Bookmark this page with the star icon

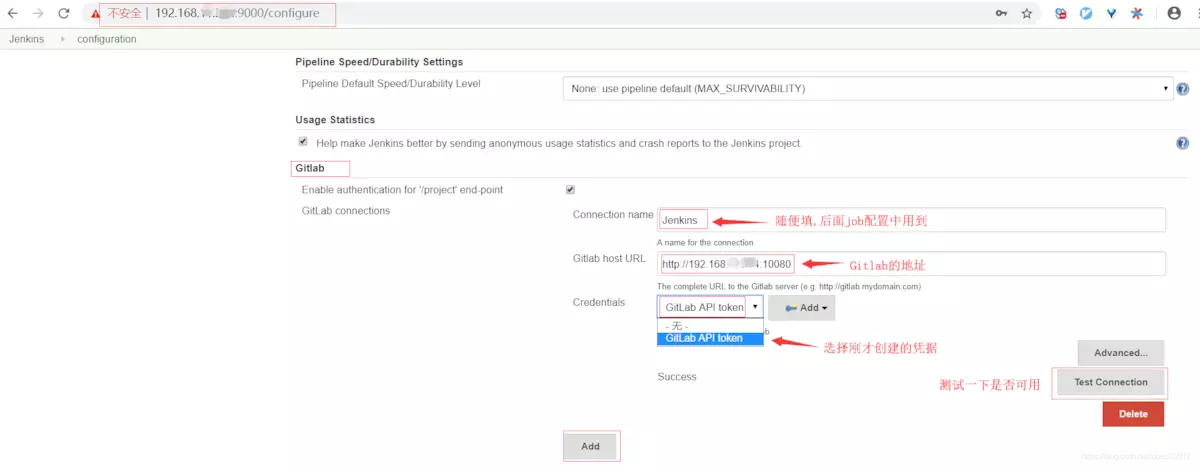click(1027, 14)
